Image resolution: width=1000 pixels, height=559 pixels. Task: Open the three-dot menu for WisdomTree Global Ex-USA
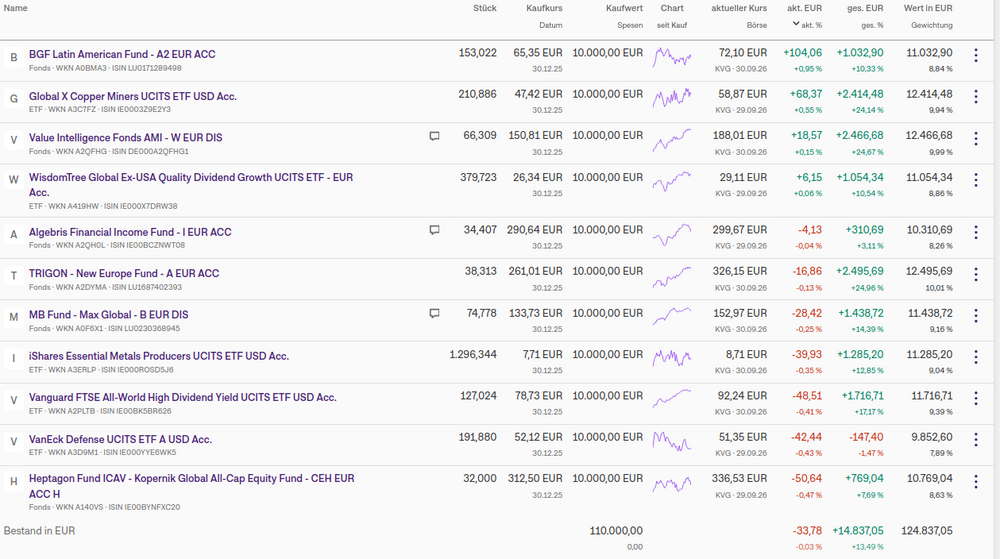point(975,180)
